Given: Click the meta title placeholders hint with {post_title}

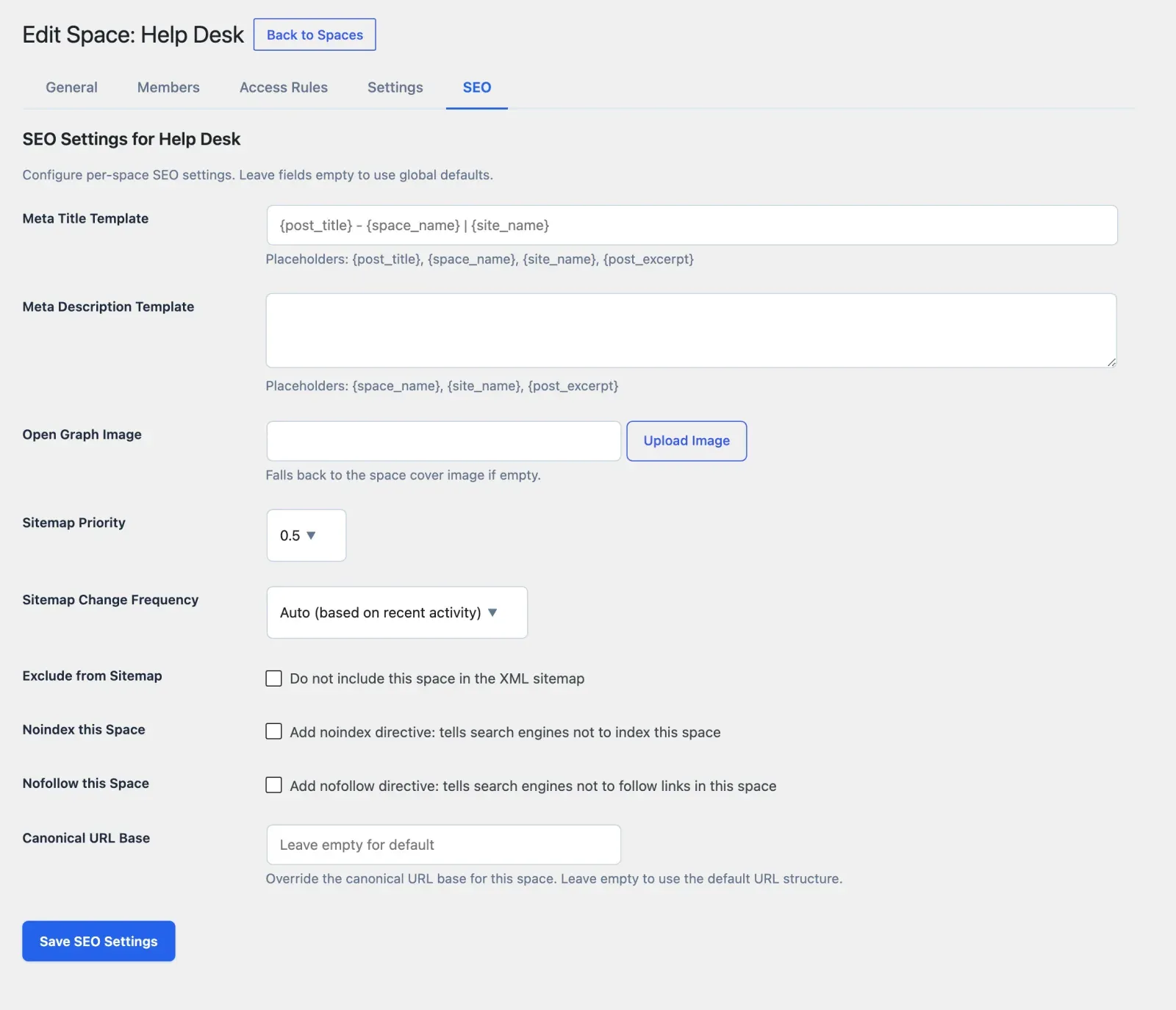Looking at the screenshot, I should [x=479, y=259].
